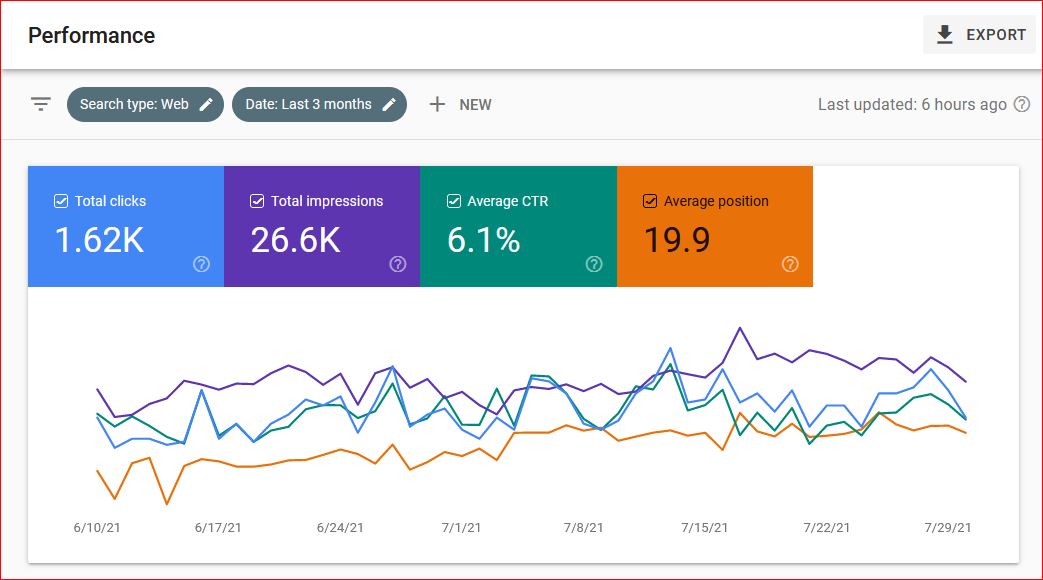Click the 7/15/21 date on chart axis
This screenshot has height=580, width=1043.
[x=704, y=527]
